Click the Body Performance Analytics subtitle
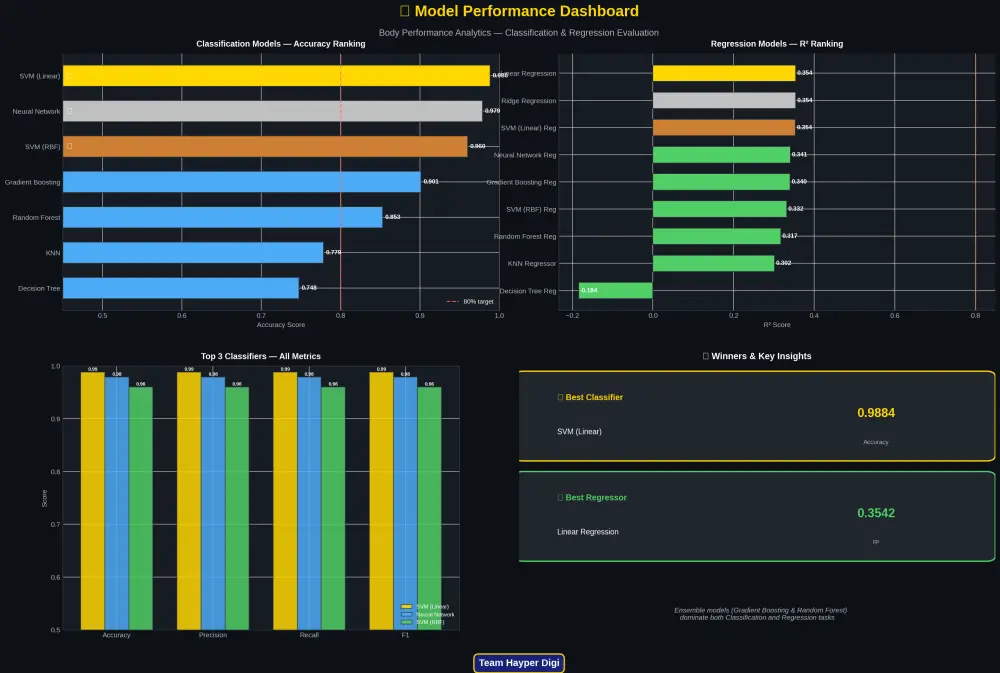The image size is (1000, 673). coord(518,33)
